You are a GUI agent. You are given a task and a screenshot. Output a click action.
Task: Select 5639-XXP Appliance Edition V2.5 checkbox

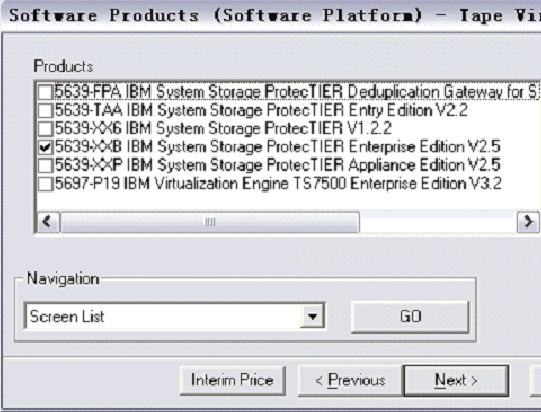(45, 165)
